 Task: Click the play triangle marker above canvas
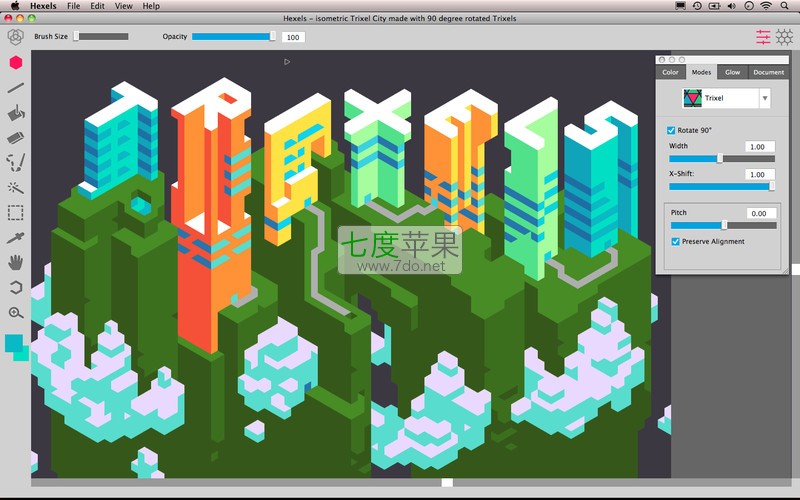(x=287, y=62)
